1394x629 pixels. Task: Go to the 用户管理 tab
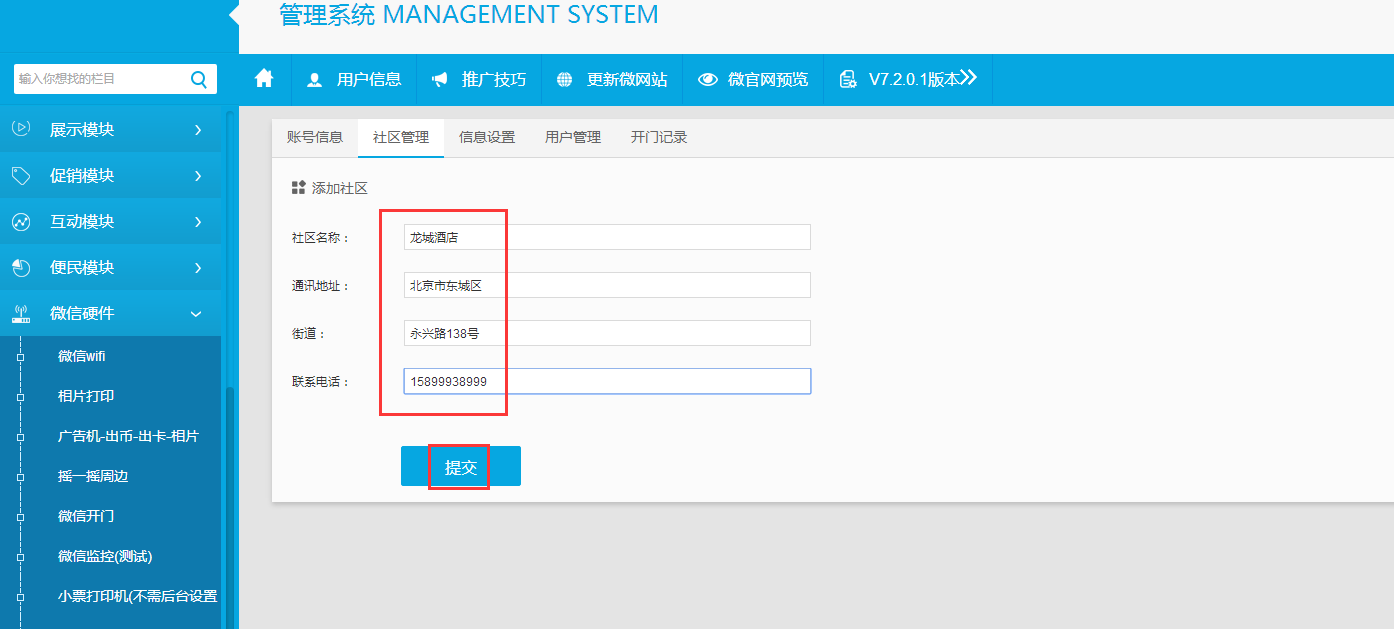[573, 137]
